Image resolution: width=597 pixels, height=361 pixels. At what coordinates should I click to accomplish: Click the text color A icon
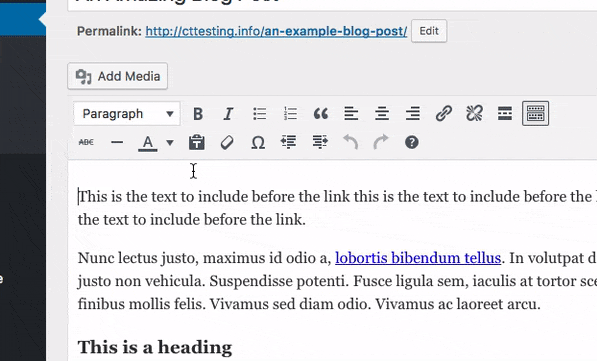pyautogui.click(x=148, y=143)
